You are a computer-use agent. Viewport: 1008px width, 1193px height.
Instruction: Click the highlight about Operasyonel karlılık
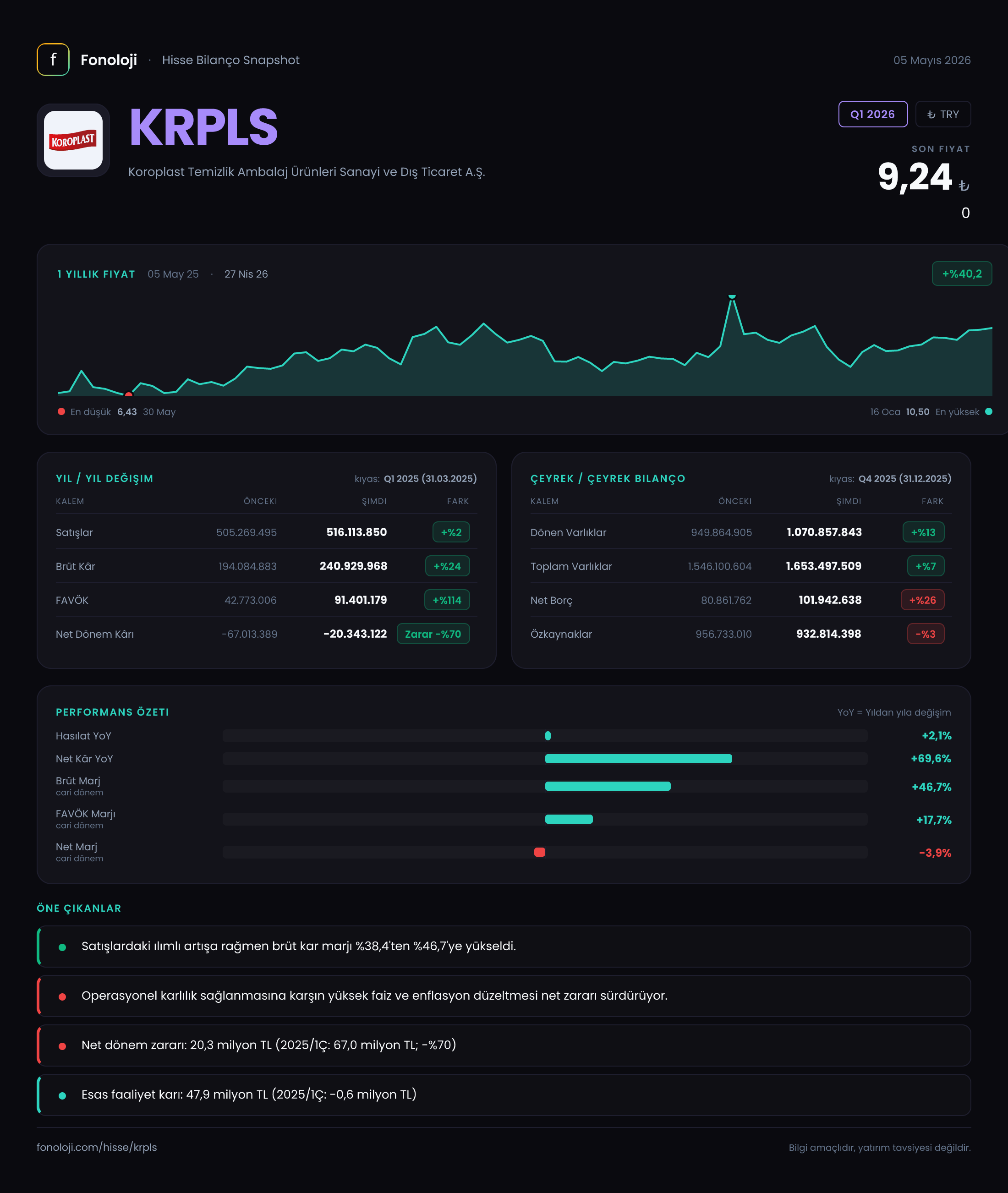click(504, 996)
